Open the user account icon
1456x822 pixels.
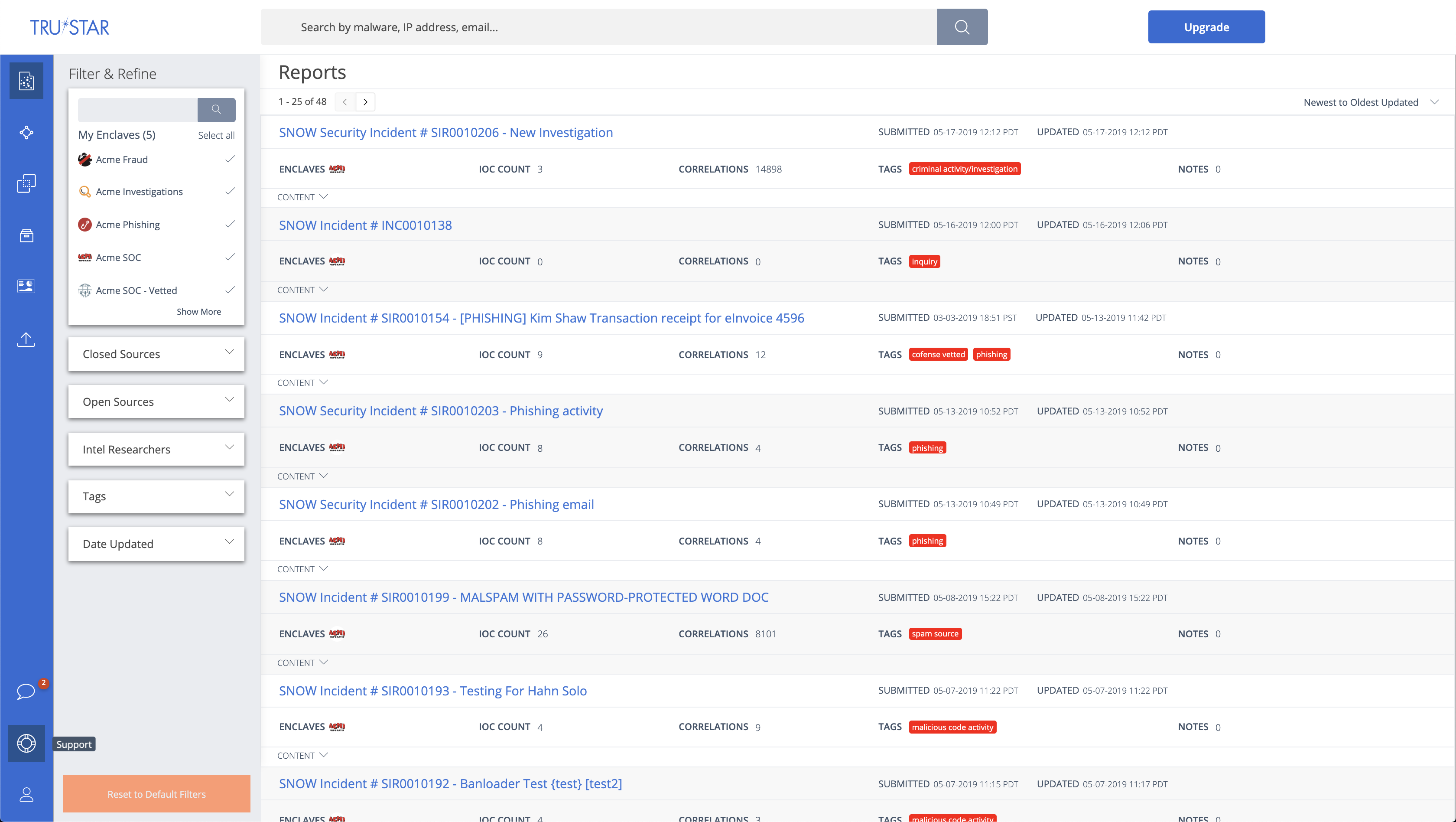click(x=26, y=794)
